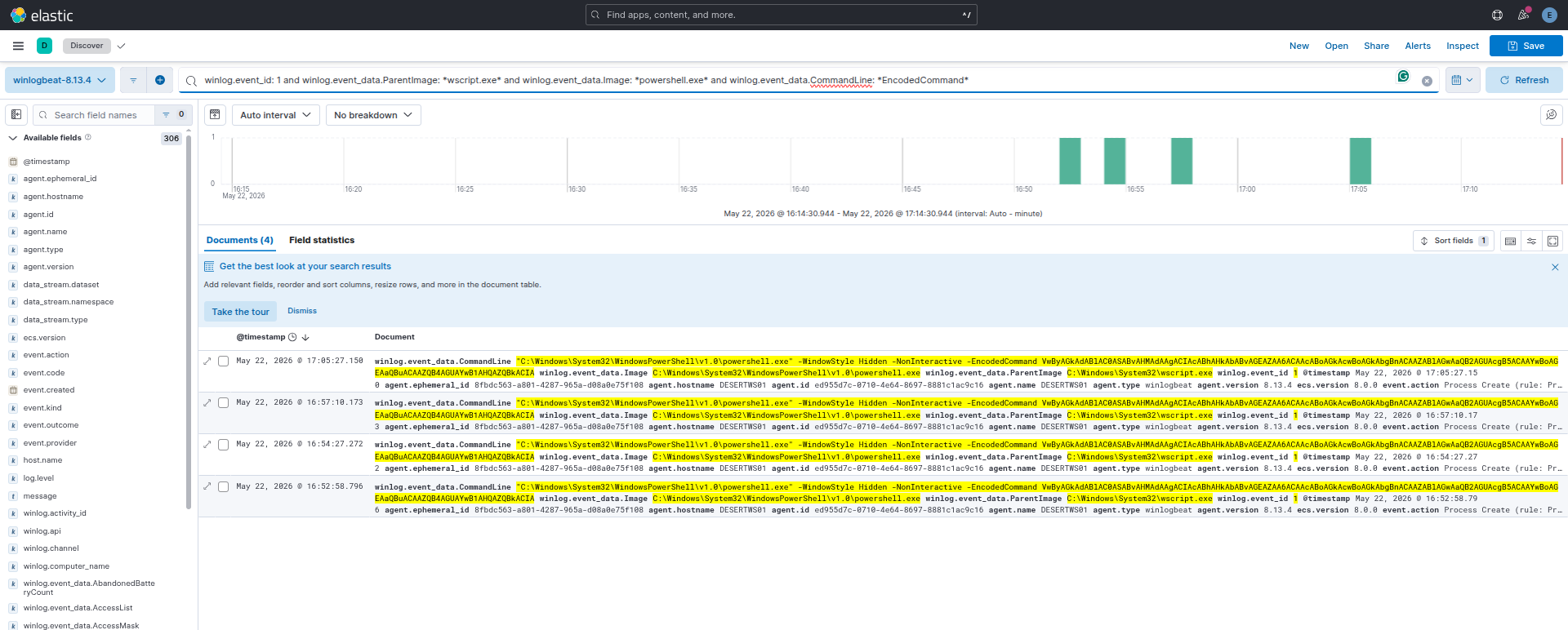Screen dimensions: 1568x630
Task: Open the Sort fields menu
Action: 1453,241
